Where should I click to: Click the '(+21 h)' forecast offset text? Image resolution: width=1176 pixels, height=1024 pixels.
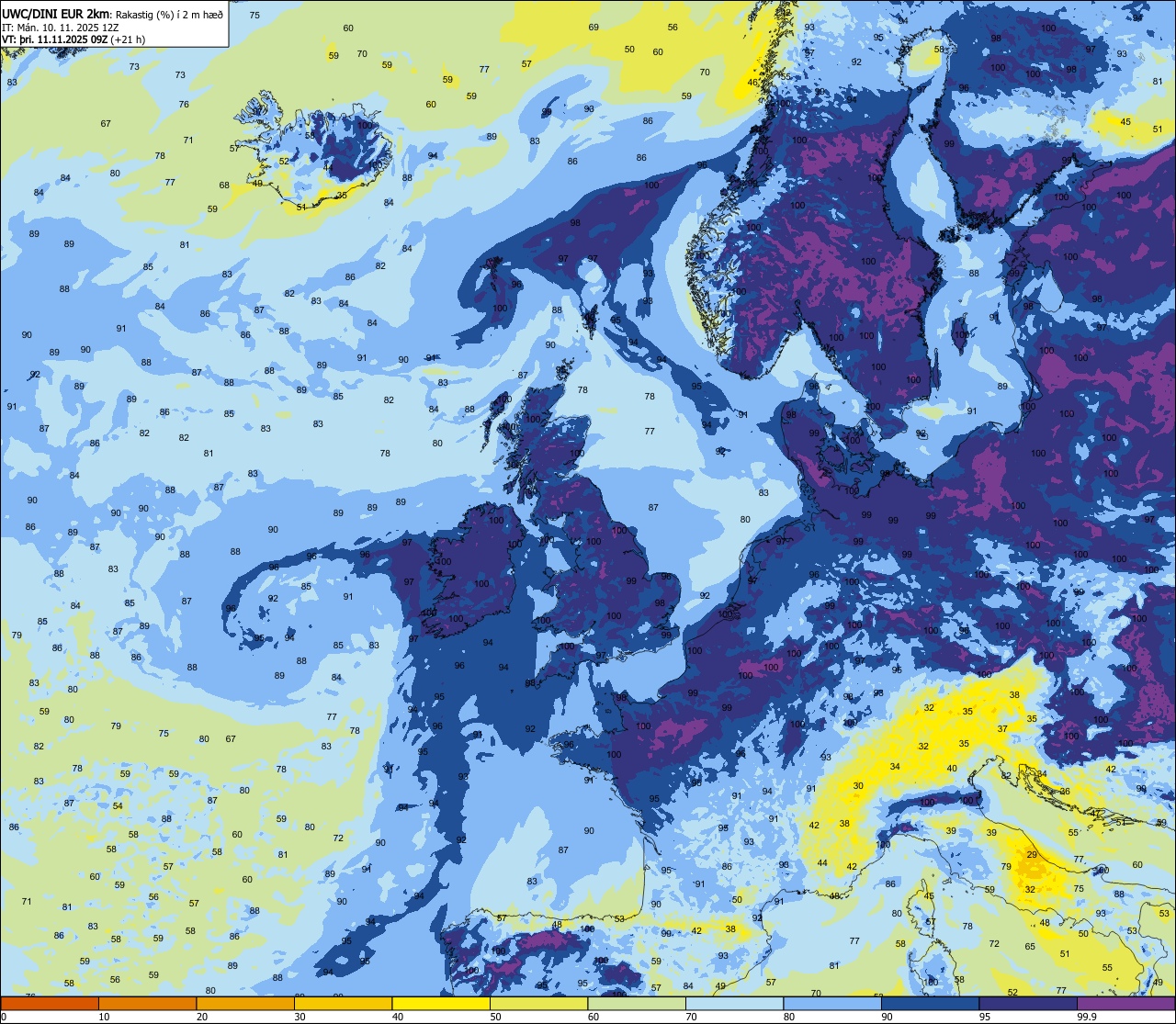128,39
